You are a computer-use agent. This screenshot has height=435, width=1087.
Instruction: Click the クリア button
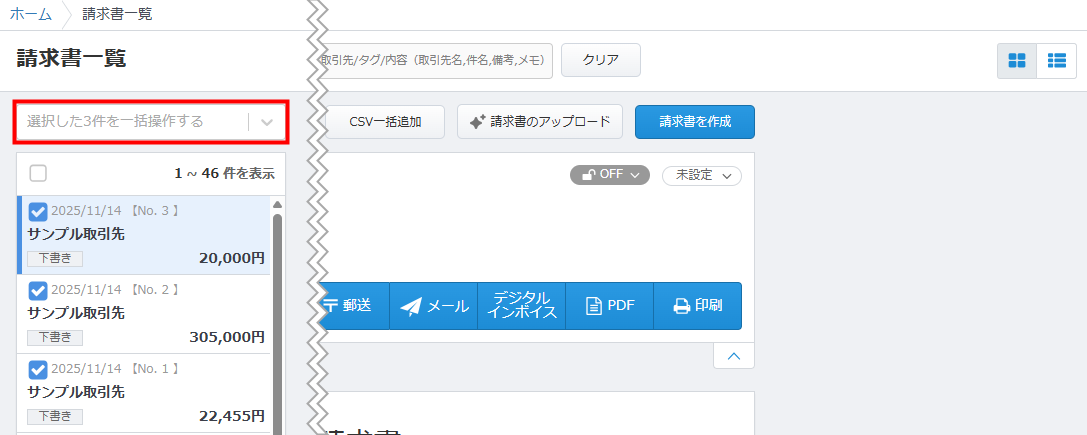pyautogui.click(x=600, y=60)
